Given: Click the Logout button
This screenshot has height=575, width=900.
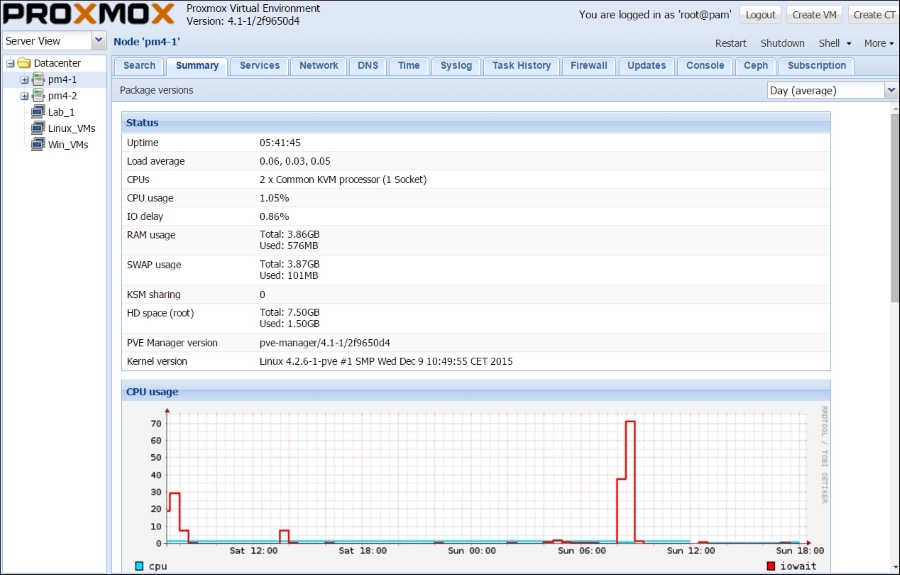Looking at the screenshot, I should coord(760,15).
